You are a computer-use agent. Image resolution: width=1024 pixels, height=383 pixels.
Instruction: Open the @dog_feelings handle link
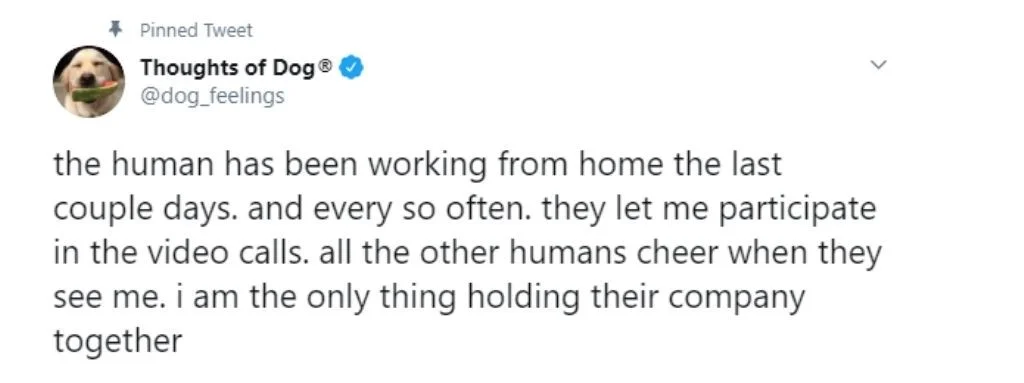click(x=212, y=96)
